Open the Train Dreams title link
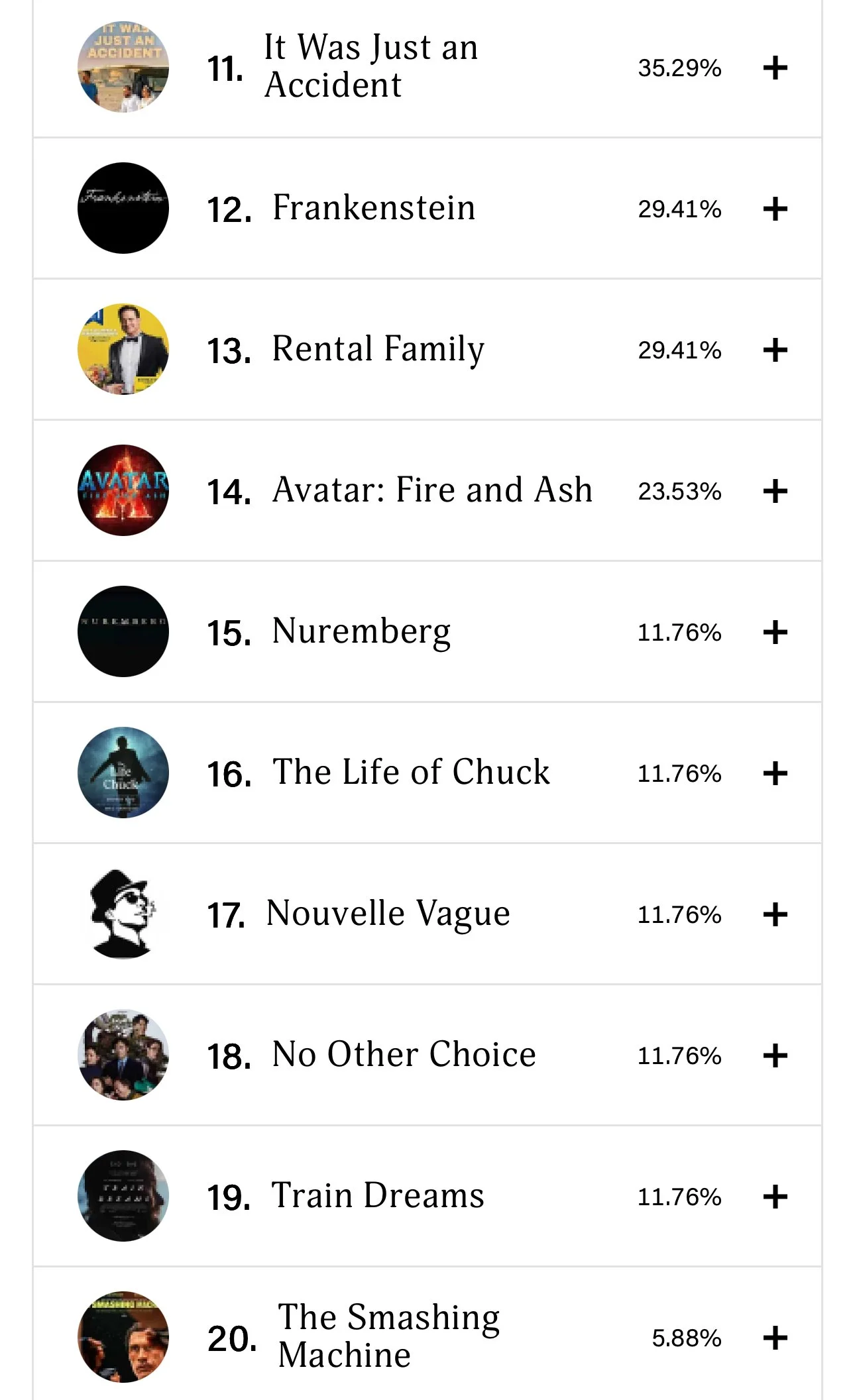855x1400 pixels. click(x=378, y=1195)
